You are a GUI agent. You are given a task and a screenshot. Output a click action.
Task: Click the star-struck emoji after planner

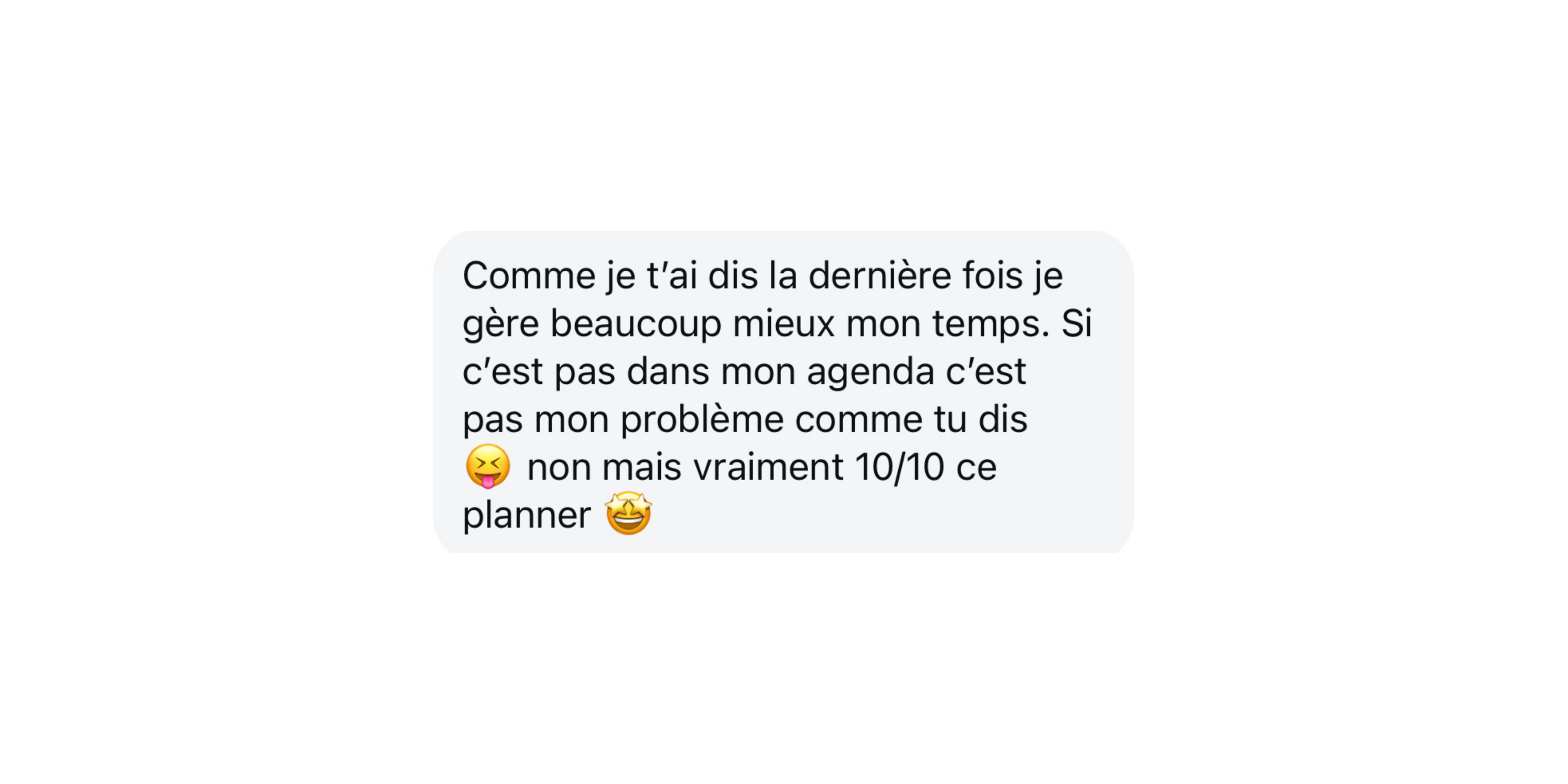click(628, 513)
